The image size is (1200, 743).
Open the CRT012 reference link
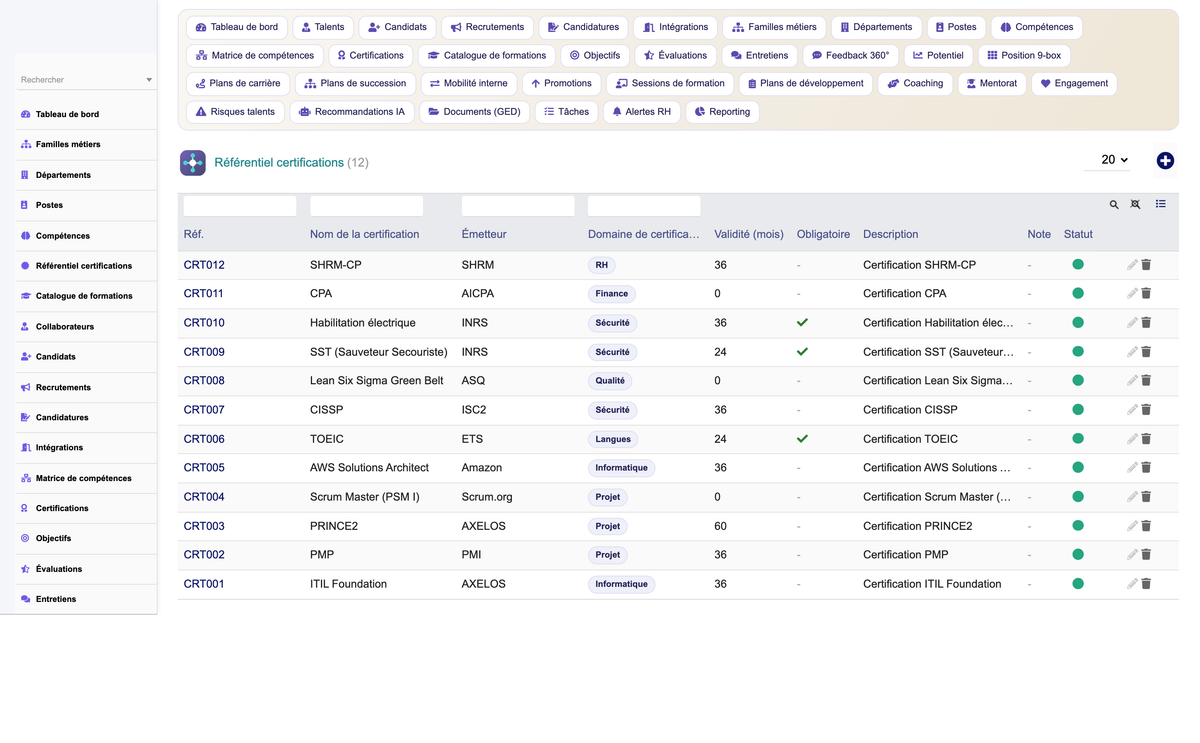[x=204, y=265]
